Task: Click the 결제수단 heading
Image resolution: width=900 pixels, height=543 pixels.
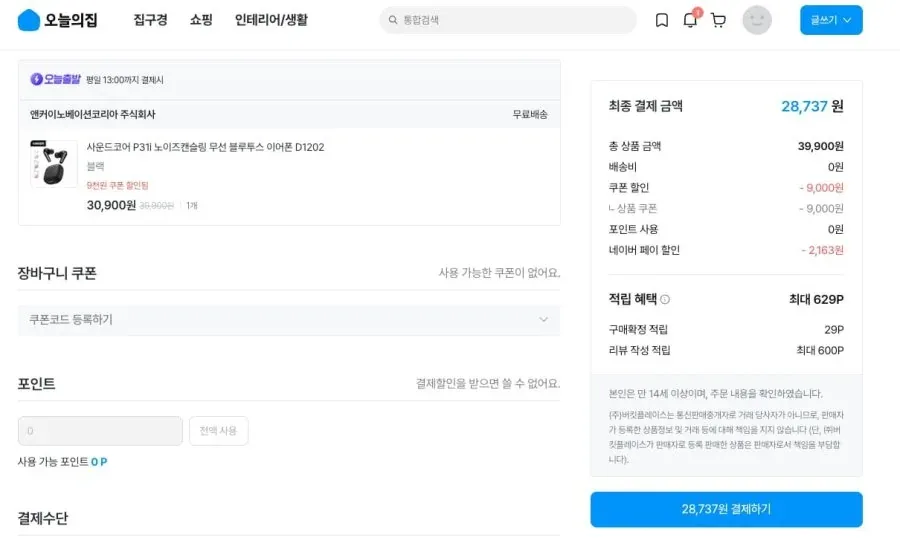Action: pyautogui.click(x=42, y=518)
